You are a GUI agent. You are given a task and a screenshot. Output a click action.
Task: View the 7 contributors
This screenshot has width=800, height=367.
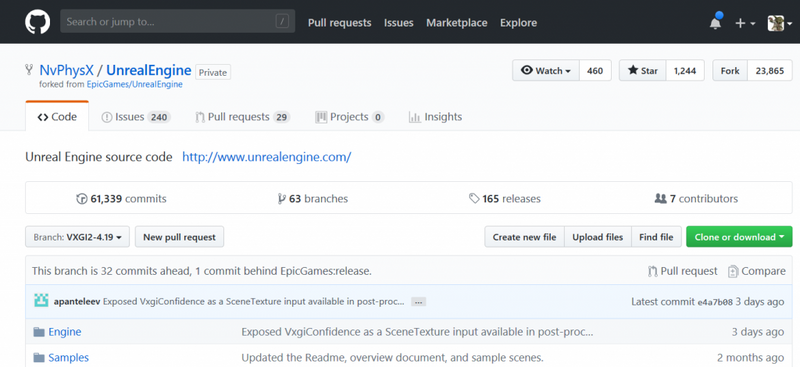coord(696,199)
